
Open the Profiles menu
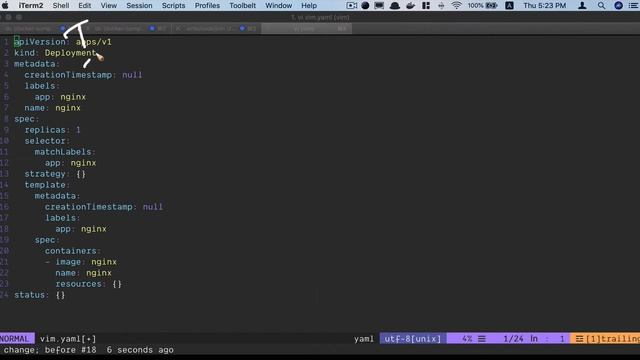click(207, 5)
